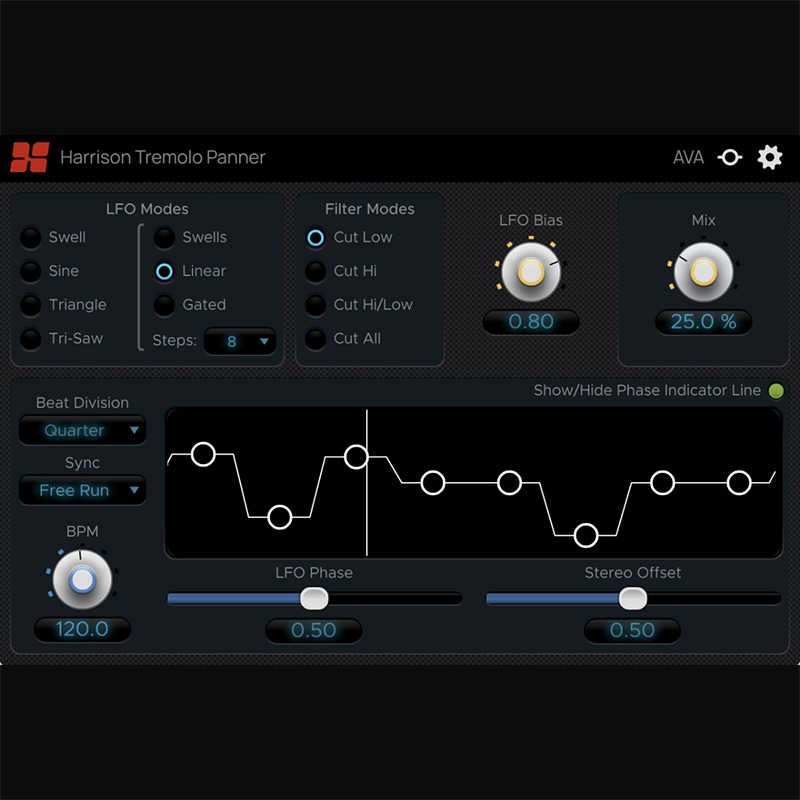The width and height of the screenshot is (800, 800).
Task: Click the sixth step node in waveform
Action: click(x=586, y=536)
